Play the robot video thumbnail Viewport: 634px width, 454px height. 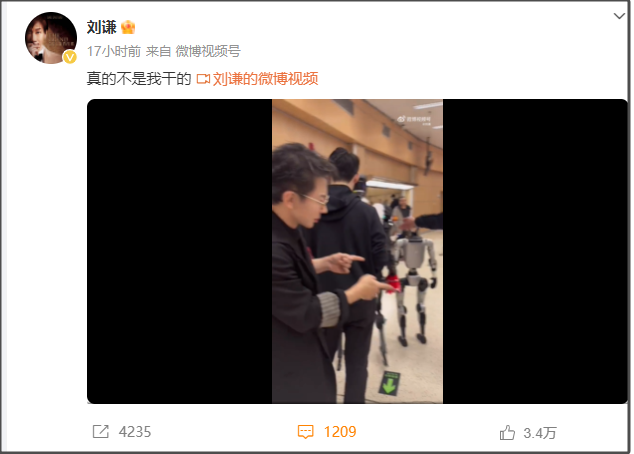(357, 251)
